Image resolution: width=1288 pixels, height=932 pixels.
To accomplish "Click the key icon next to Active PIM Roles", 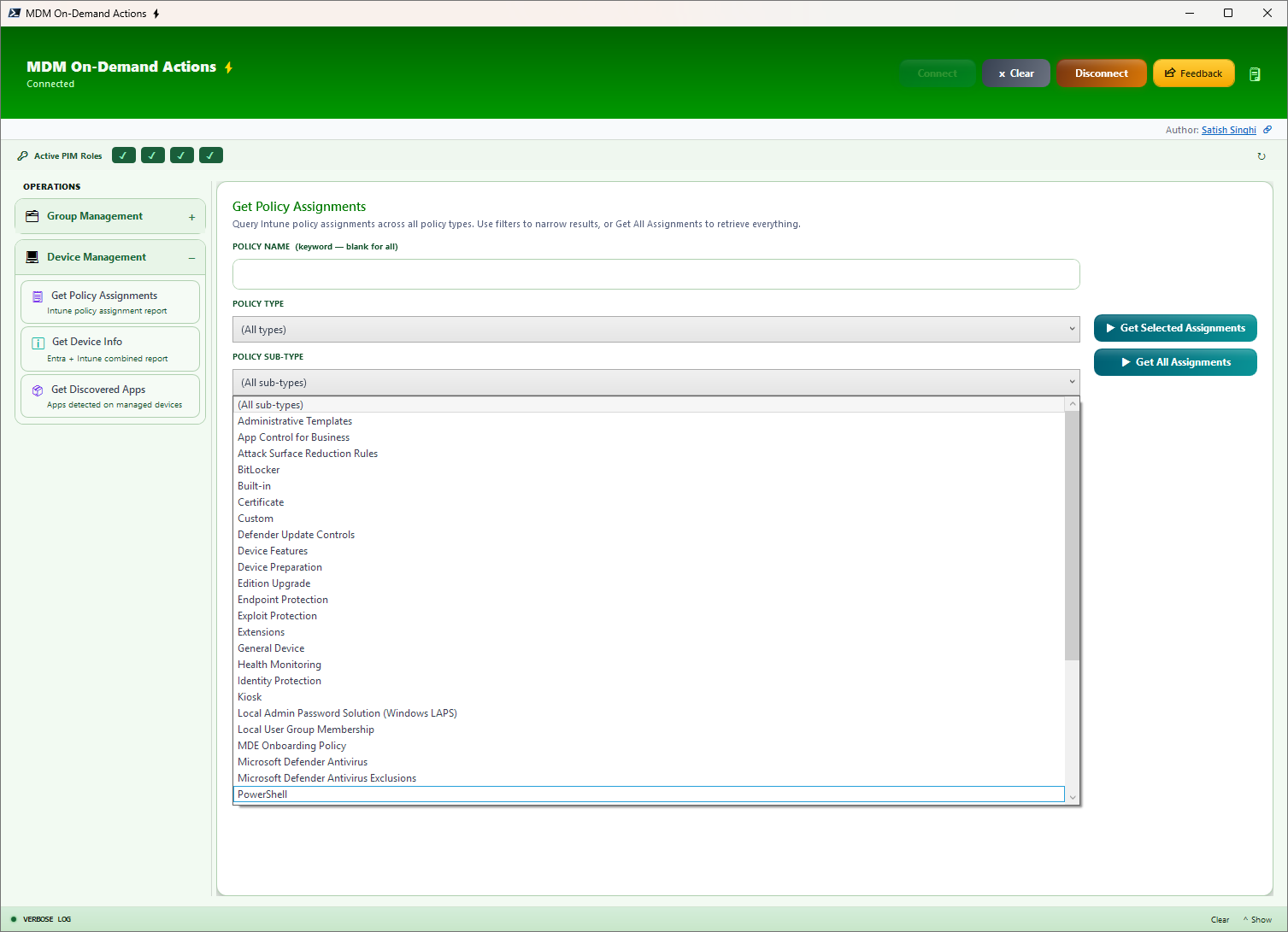I will point(22,155).
